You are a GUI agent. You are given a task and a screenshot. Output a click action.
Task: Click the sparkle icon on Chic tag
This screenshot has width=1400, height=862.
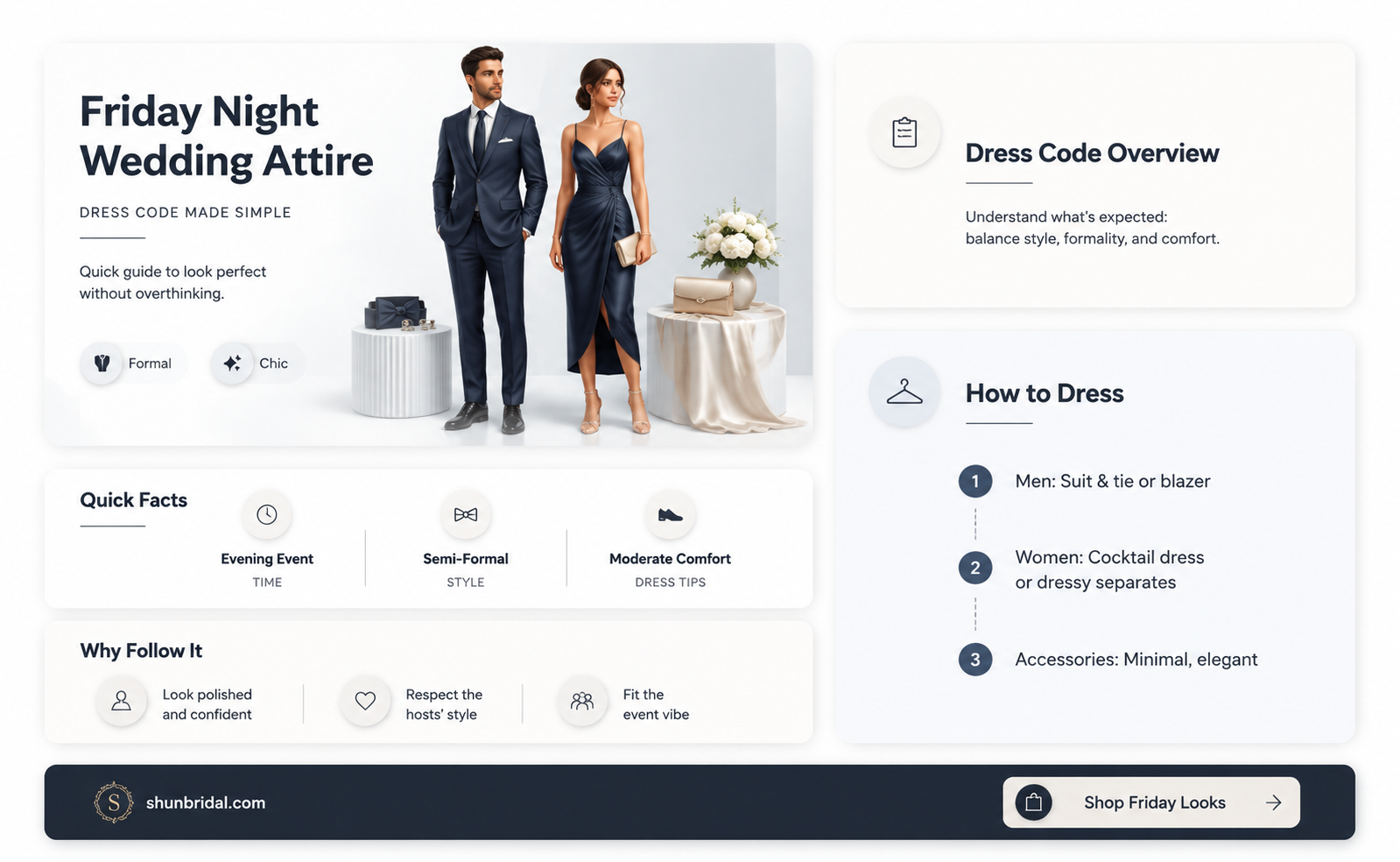pos(232,363)
